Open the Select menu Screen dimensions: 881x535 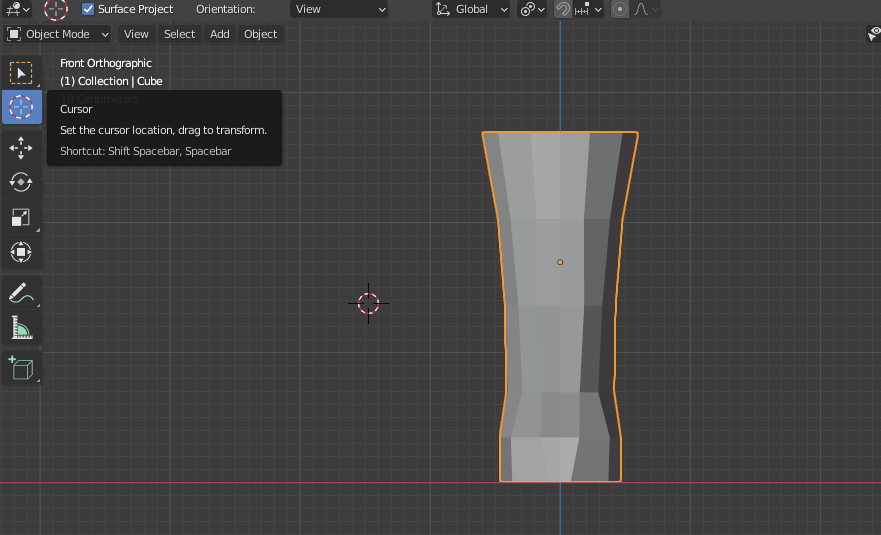[x=179, y=34]
